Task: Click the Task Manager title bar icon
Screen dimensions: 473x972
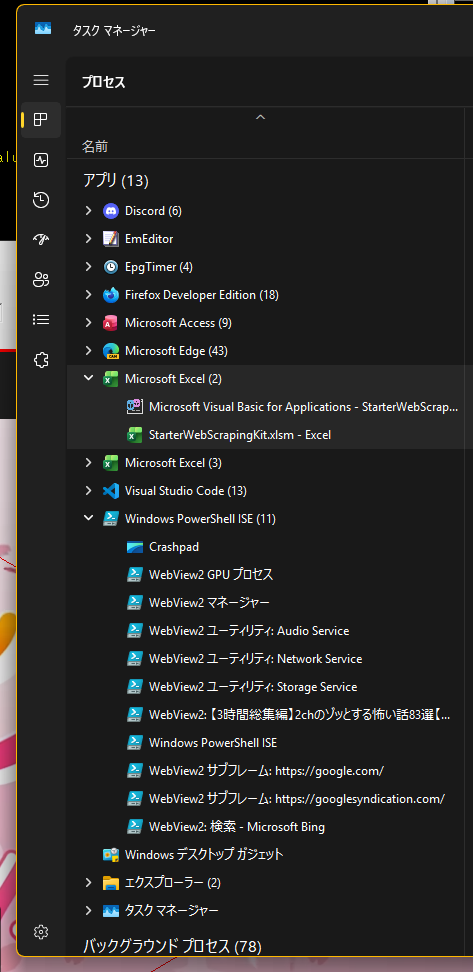Action: [x=43, y=29]
